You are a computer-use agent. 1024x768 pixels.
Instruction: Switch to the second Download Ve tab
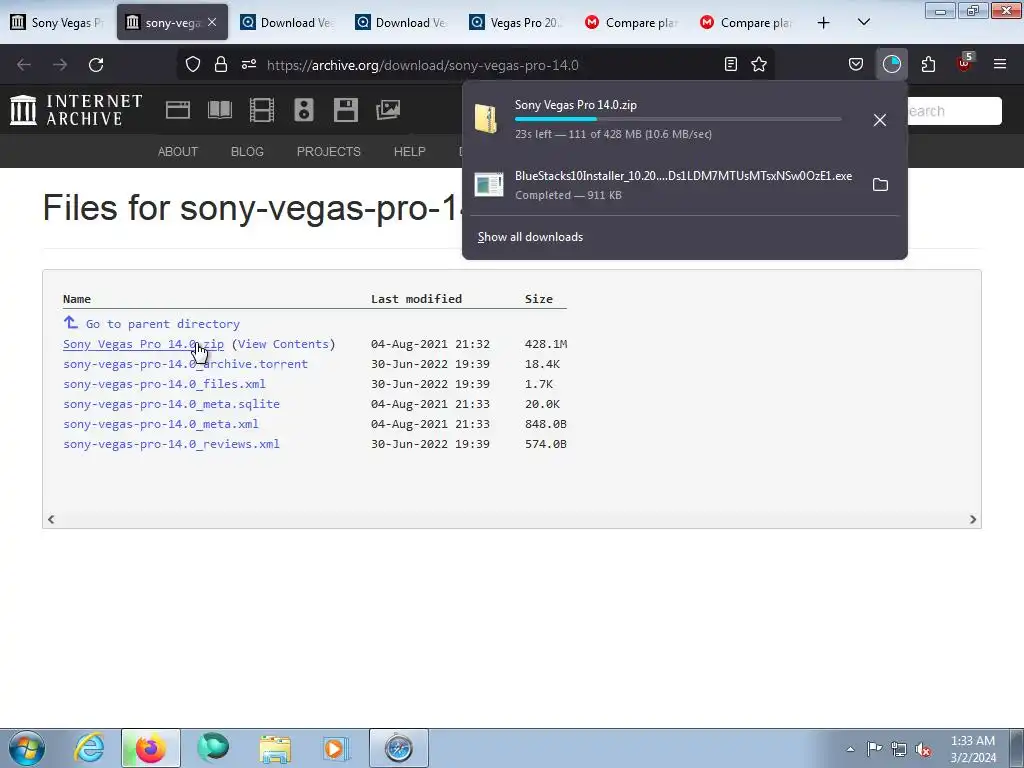(402, 22)
